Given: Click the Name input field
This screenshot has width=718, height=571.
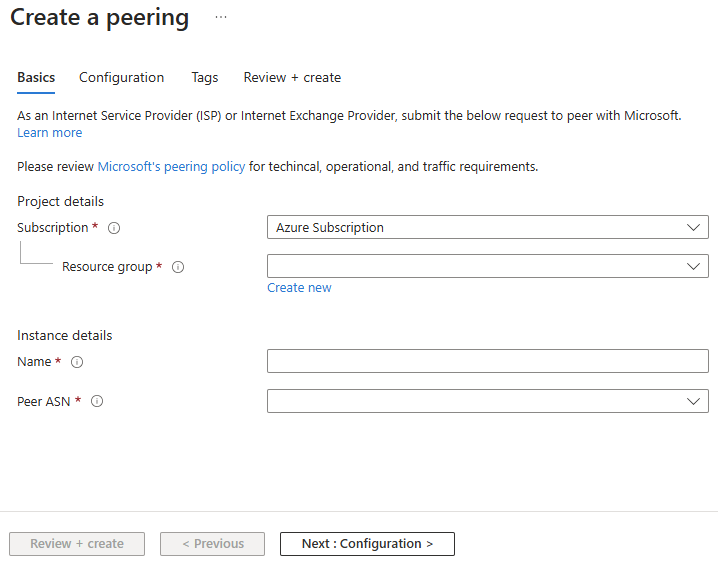Looking at the screenshot, I should 487,361.
